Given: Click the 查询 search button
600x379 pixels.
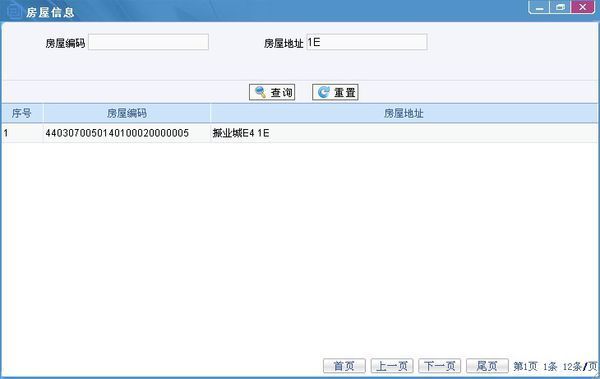Looking at the screenshot, I should 272,92.
